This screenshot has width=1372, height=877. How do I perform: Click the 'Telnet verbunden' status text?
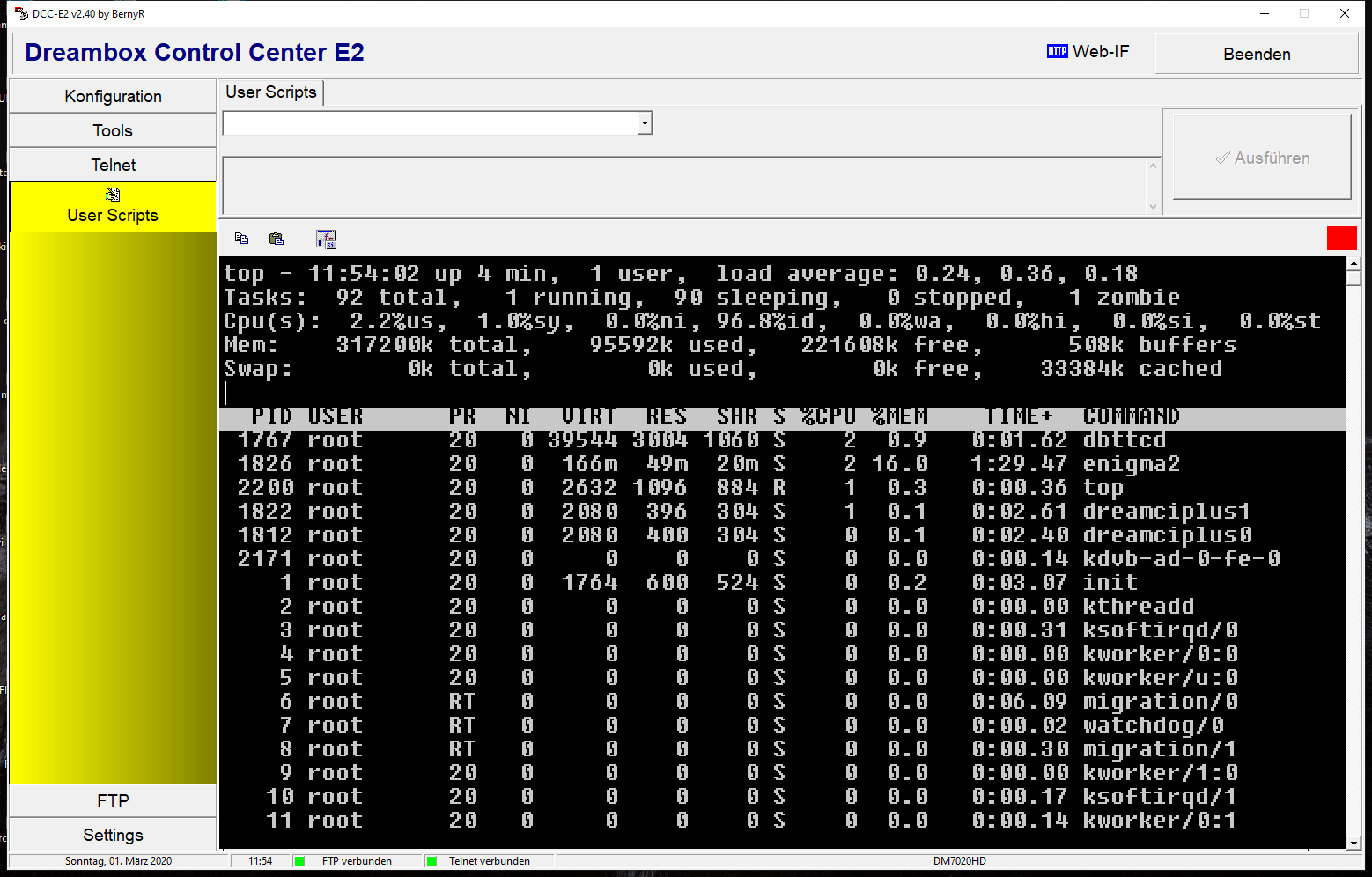click(x=490, y=861)
